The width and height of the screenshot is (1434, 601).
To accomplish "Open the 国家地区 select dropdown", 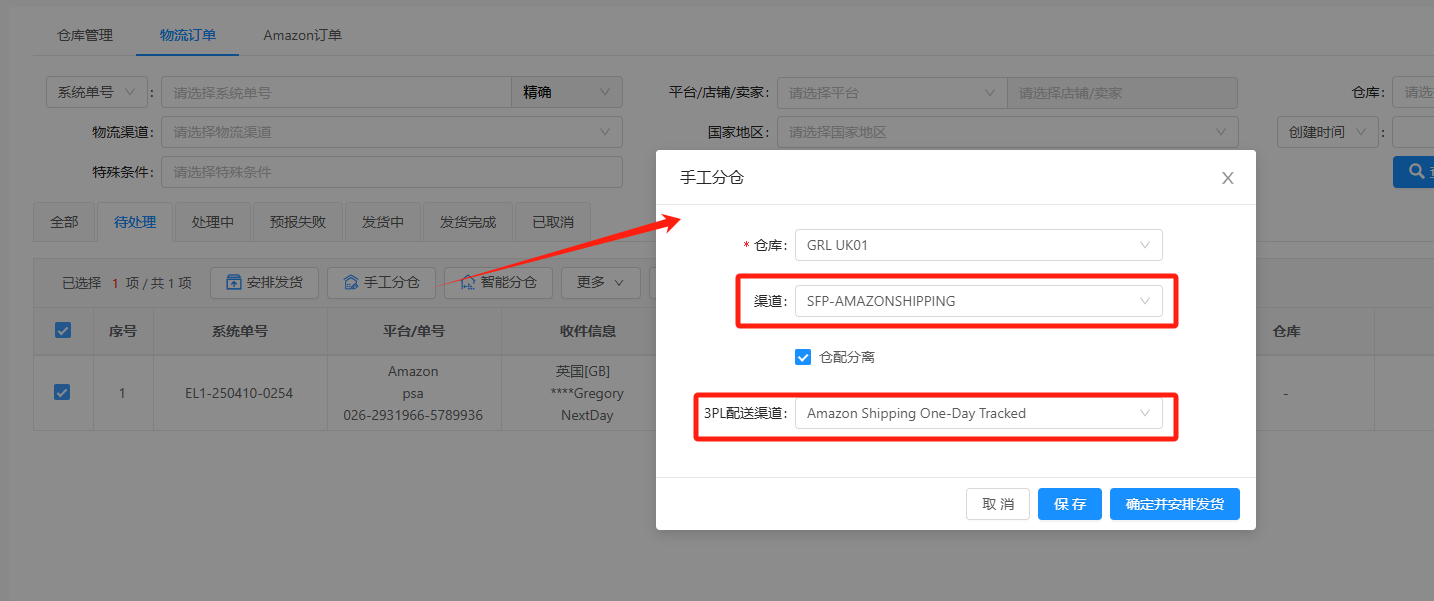I will (x=1007, y=132).
